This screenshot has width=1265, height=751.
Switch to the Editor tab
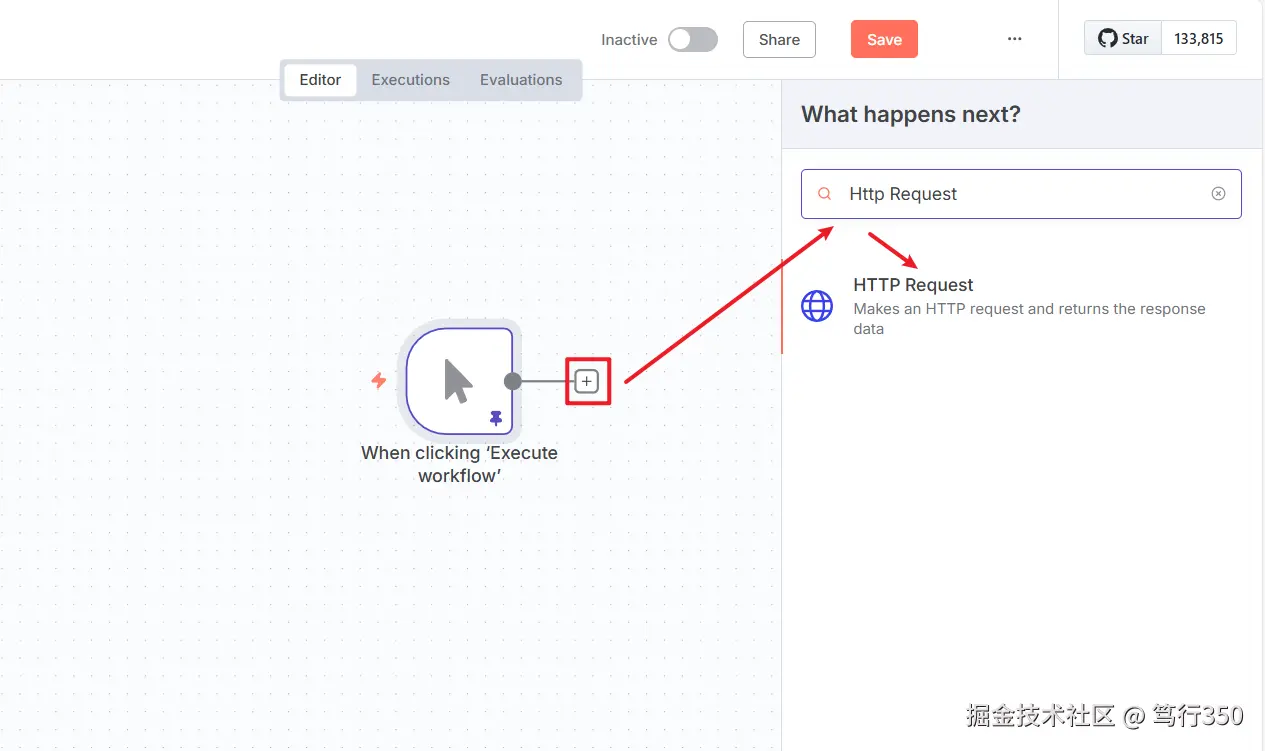coord(320,80)
